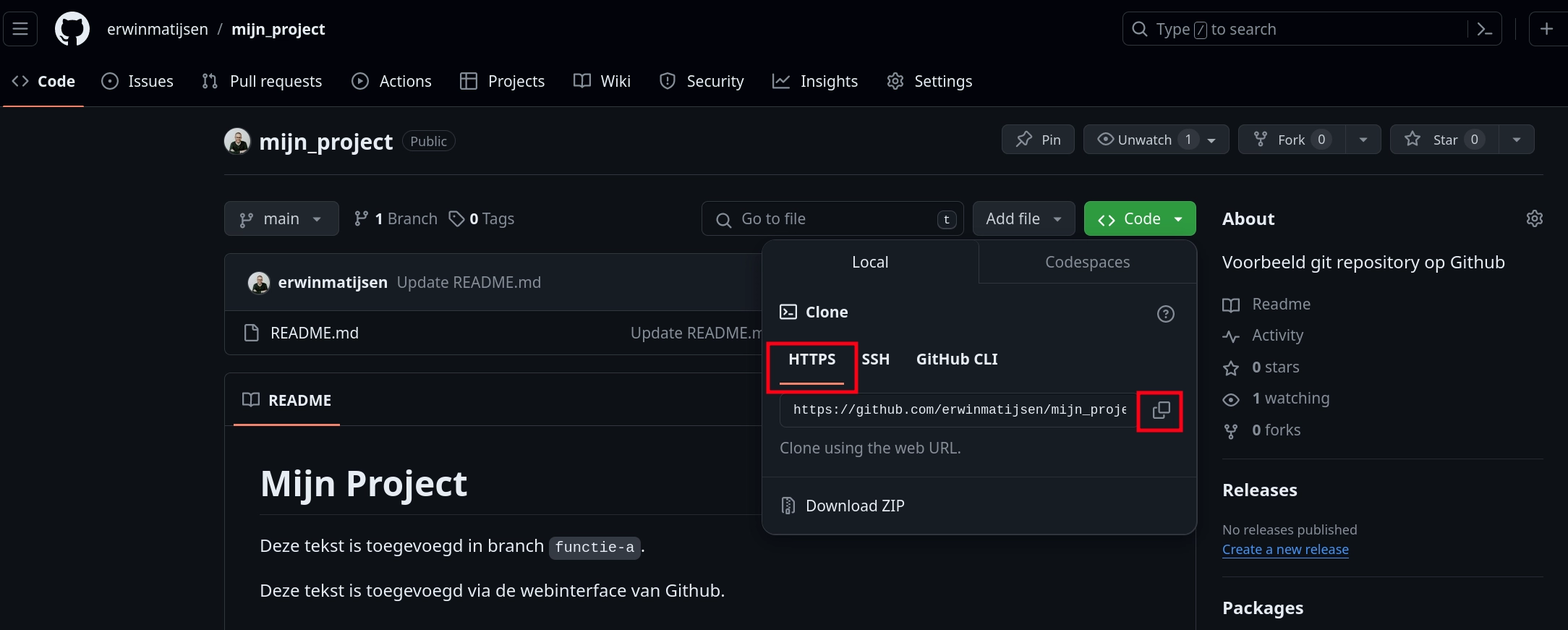Pin the repository
The height and width of the screenshot is (630, 1568).
1038,140
